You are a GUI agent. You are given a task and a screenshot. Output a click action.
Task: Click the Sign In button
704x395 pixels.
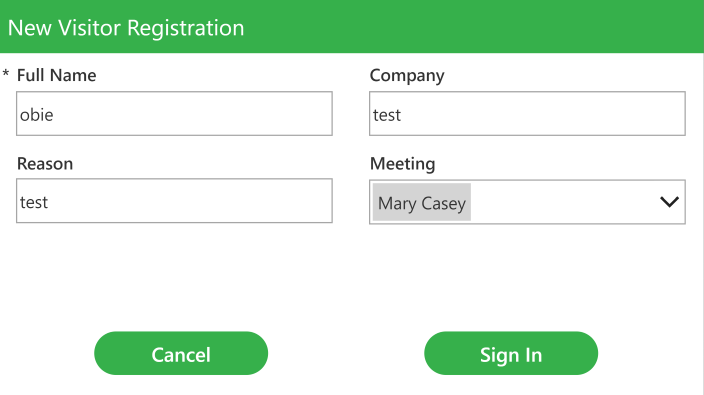pos(511,353)
